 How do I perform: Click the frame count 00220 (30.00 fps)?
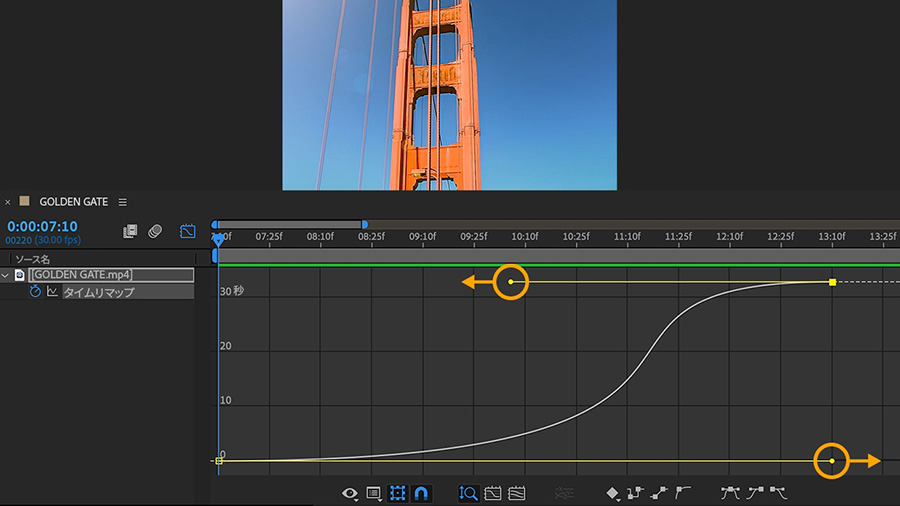pyautogui.click(x=43, y=240)
